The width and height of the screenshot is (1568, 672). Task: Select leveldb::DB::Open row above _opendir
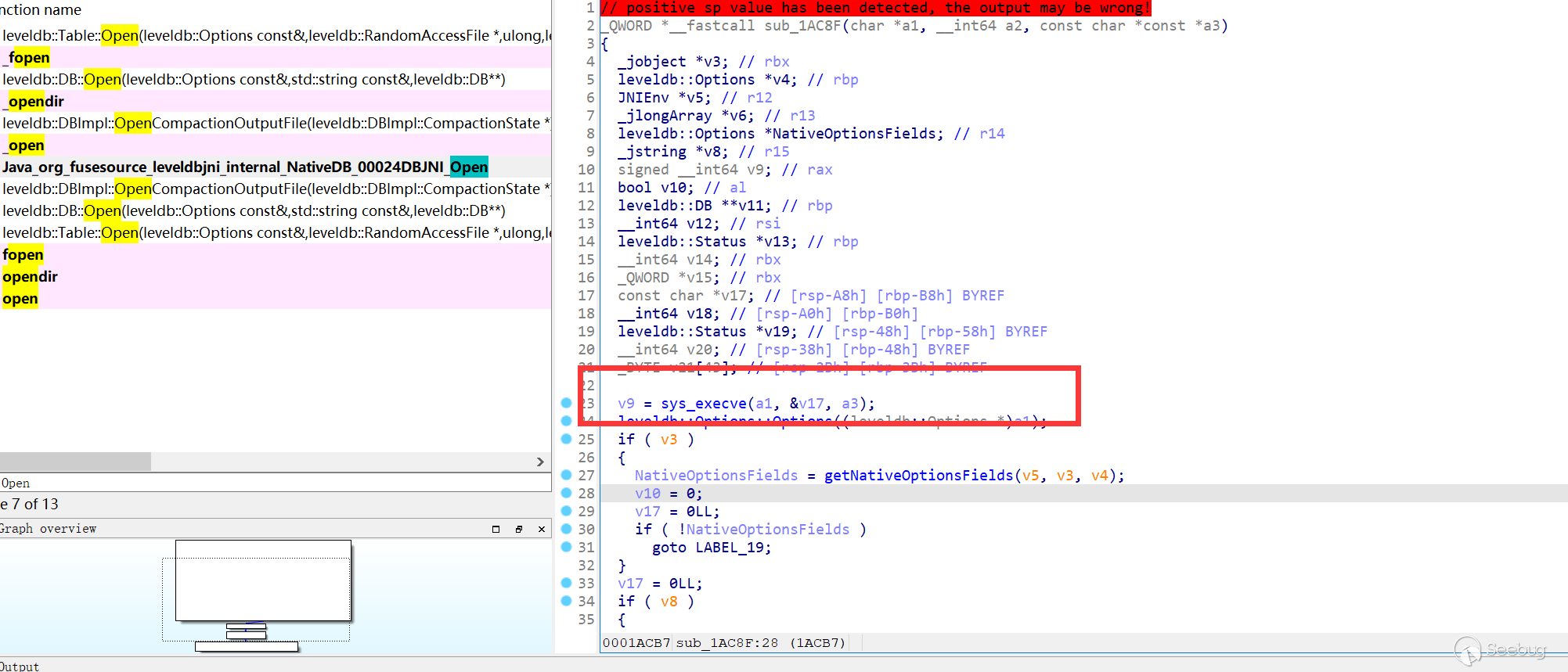(x=276, y=79)
